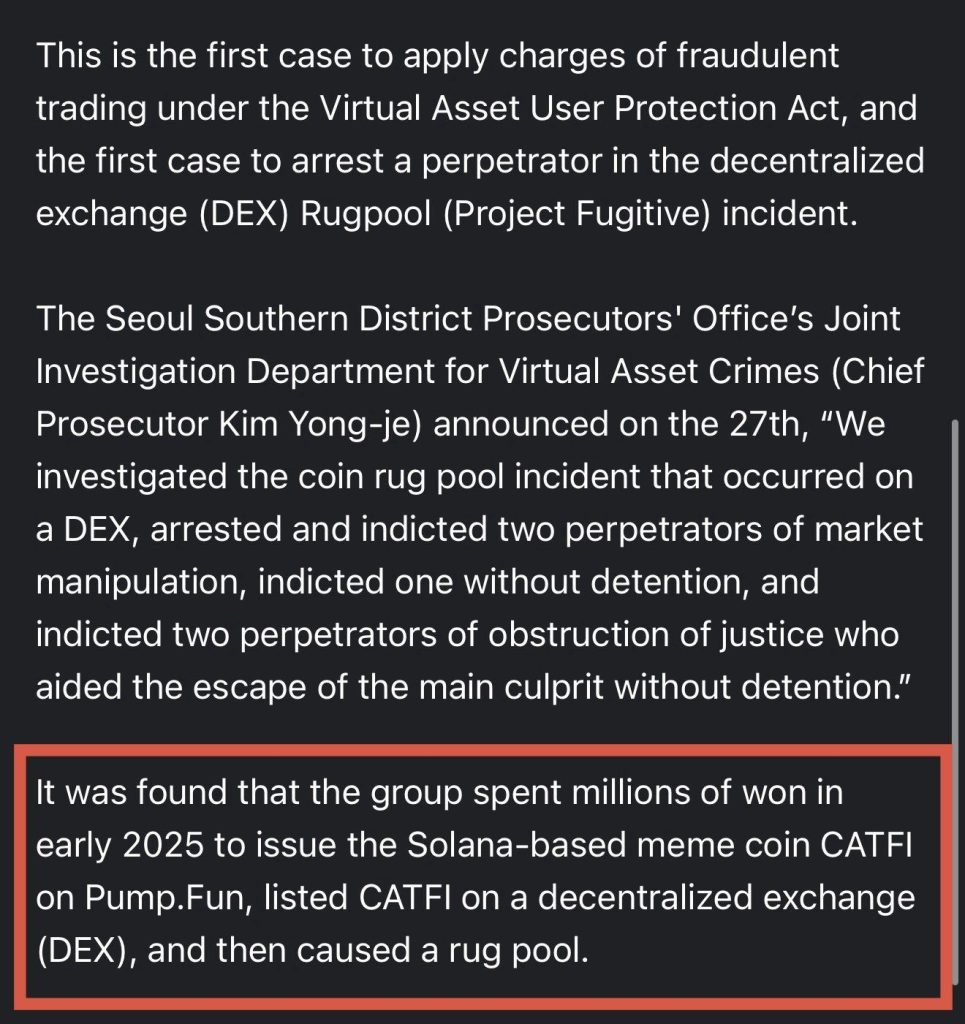Click the phrase "obstruction of justice"

click(656, 635)
